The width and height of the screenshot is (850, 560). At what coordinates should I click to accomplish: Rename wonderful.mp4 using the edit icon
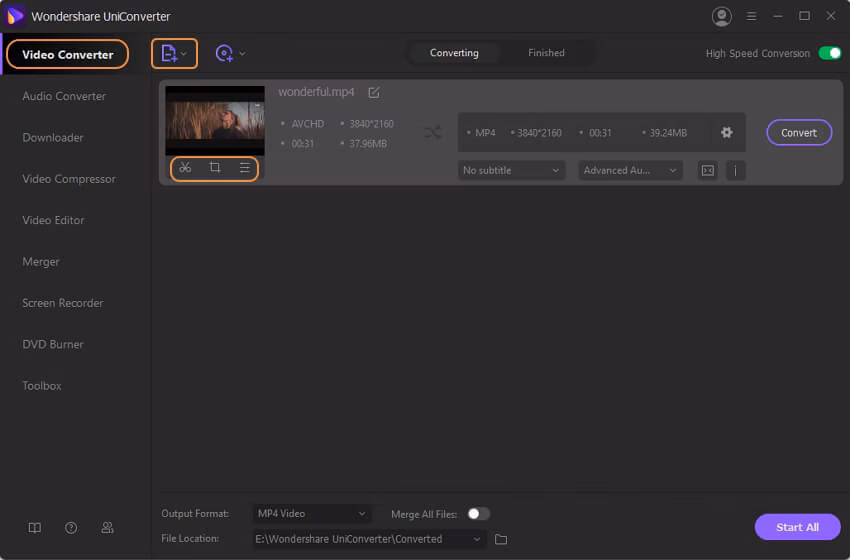click(374, 93)
